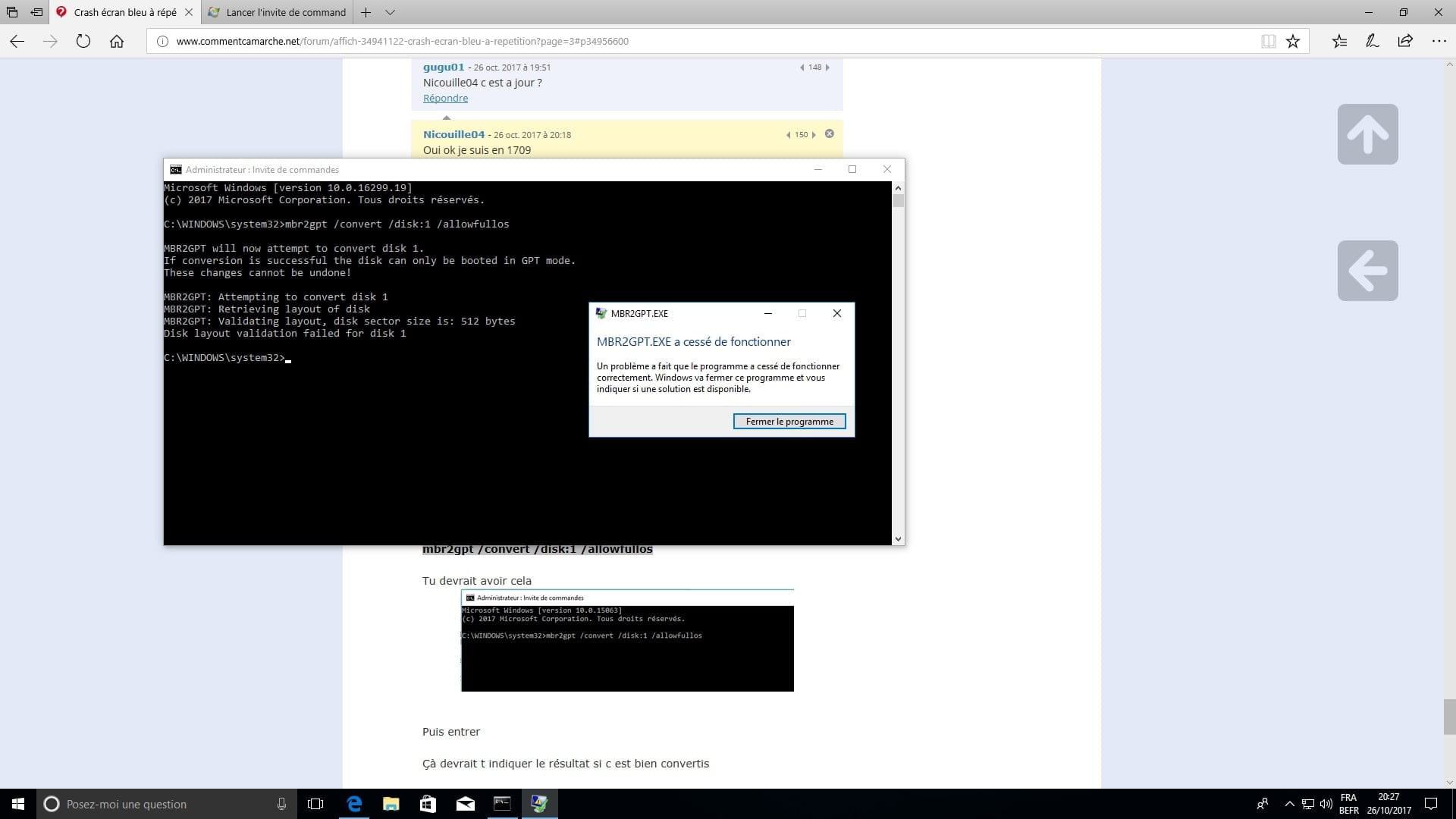Open a new browser tab
The width and height of the screenshot is (1456, 819).
(x=366, y=12)
